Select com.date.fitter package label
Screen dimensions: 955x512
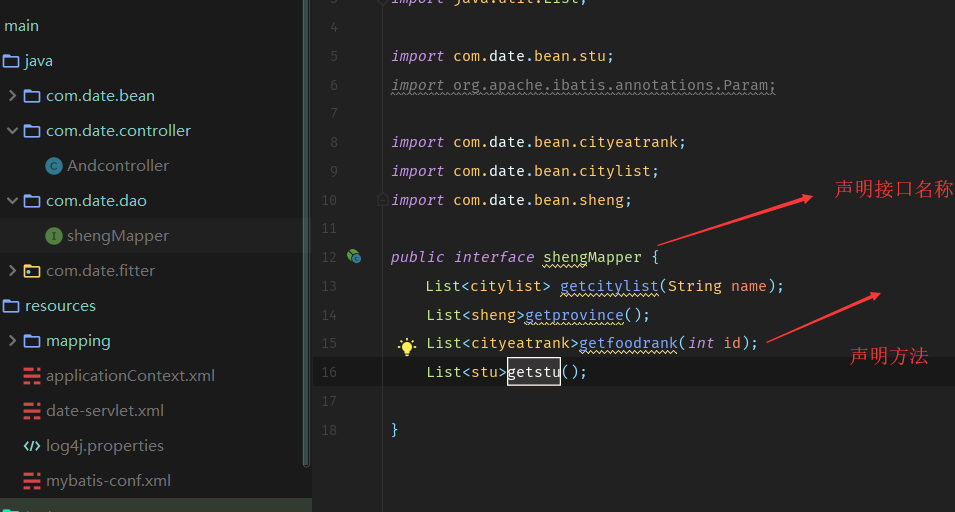[x=100, y=270]
